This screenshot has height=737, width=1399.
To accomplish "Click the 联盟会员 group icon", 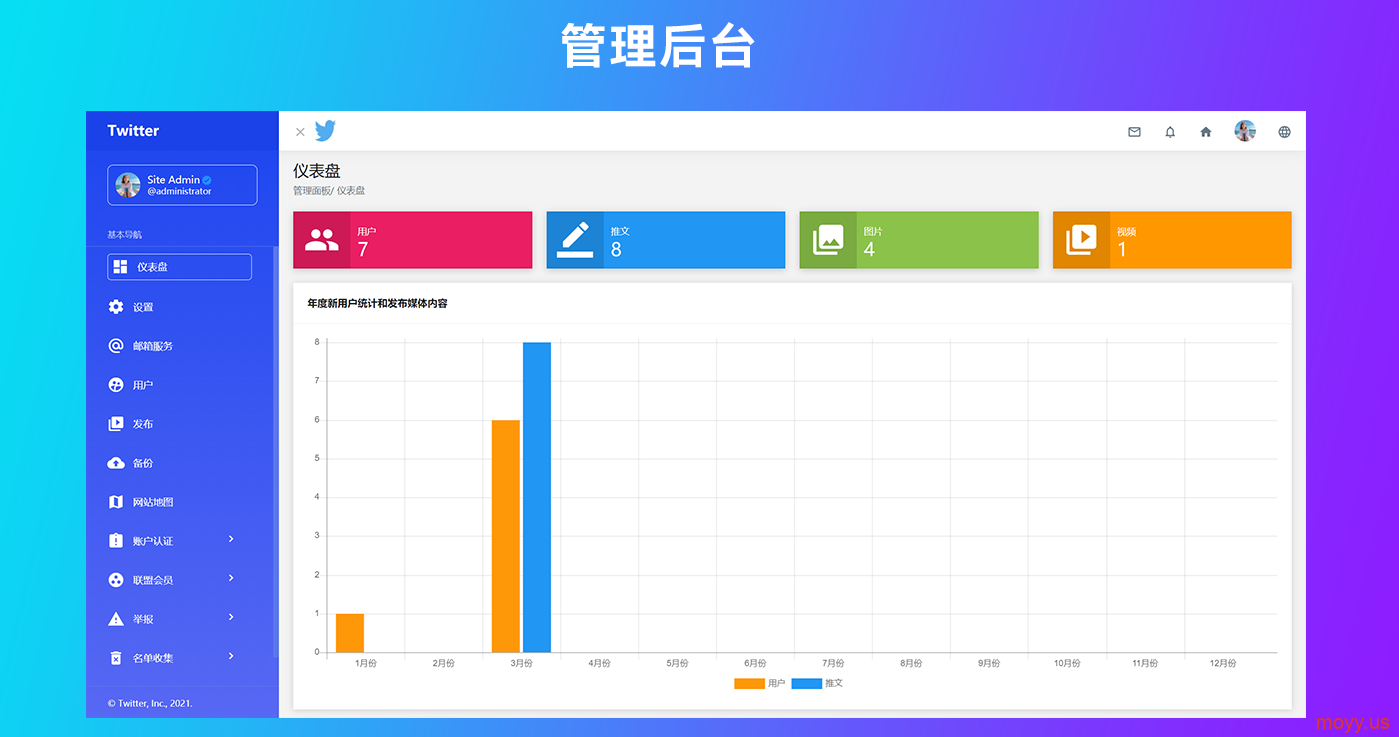I will coord(116,580).
